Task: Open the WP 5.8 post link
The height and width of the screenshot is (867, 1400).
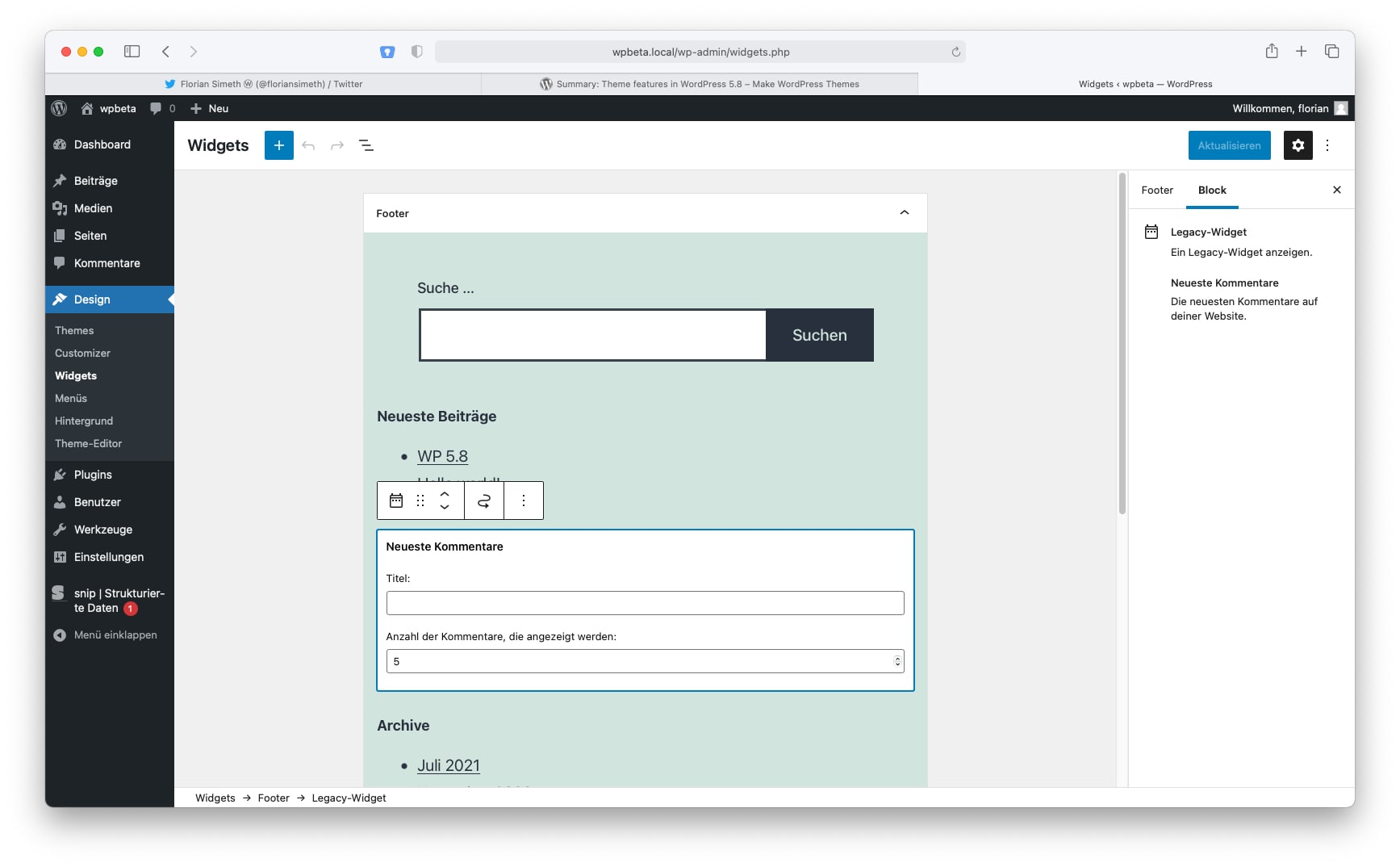Action: [442, 456]
